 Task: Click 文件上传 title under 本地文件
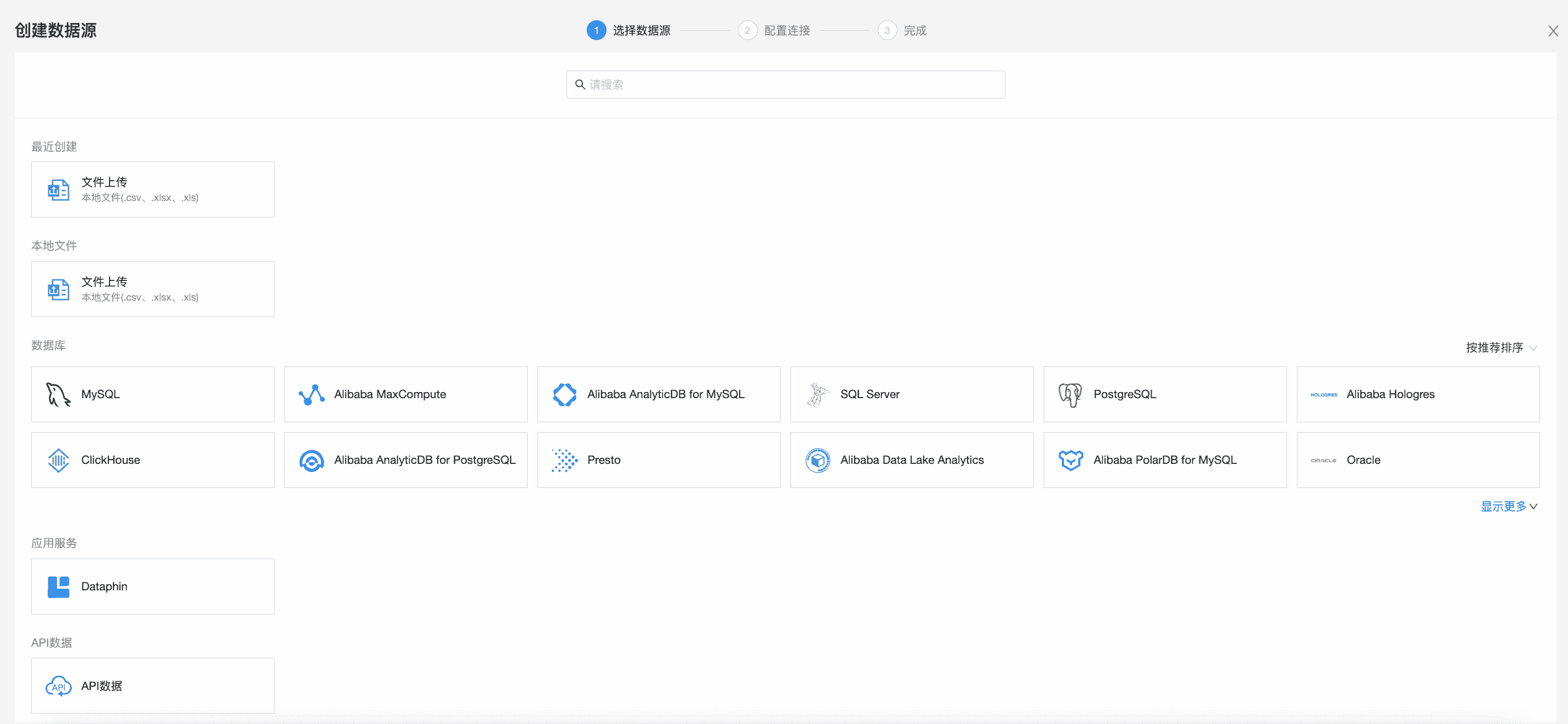click(x=104, y=281)
